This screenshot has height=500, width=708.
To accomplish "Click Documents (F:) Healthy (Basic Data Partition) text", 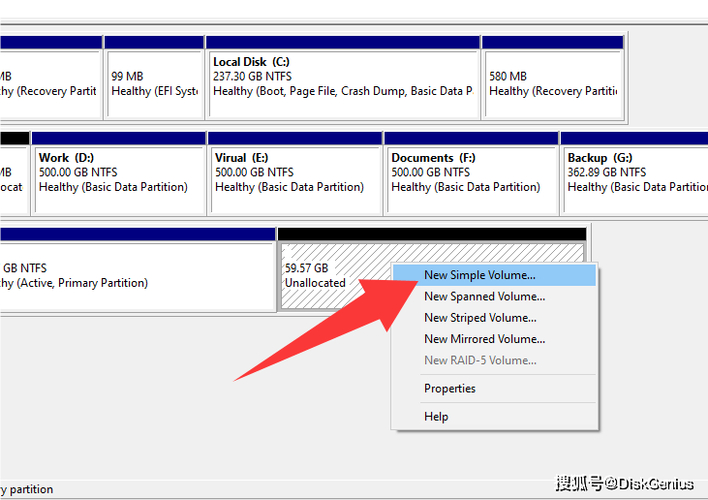I will click(466, 187).
